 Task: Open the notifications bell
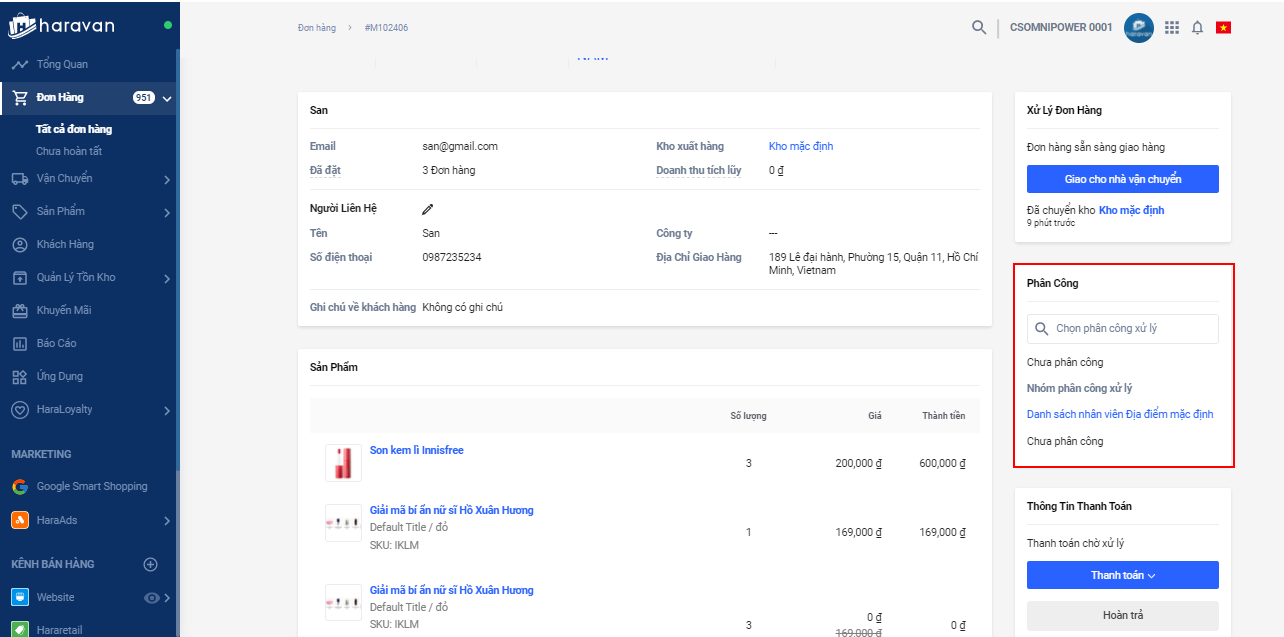pyautogui.click(x=1197, y=27)
